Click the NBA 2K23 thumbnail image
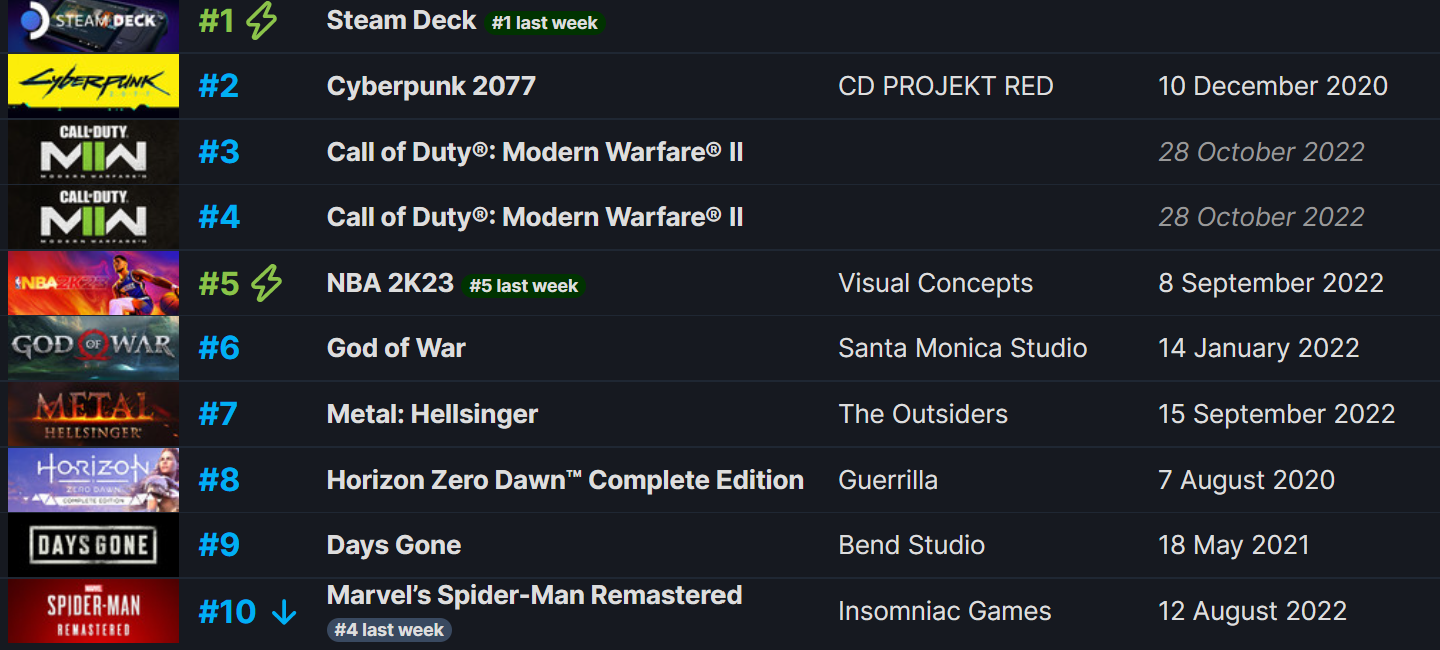1440x650 pixels. pos(93,283)
